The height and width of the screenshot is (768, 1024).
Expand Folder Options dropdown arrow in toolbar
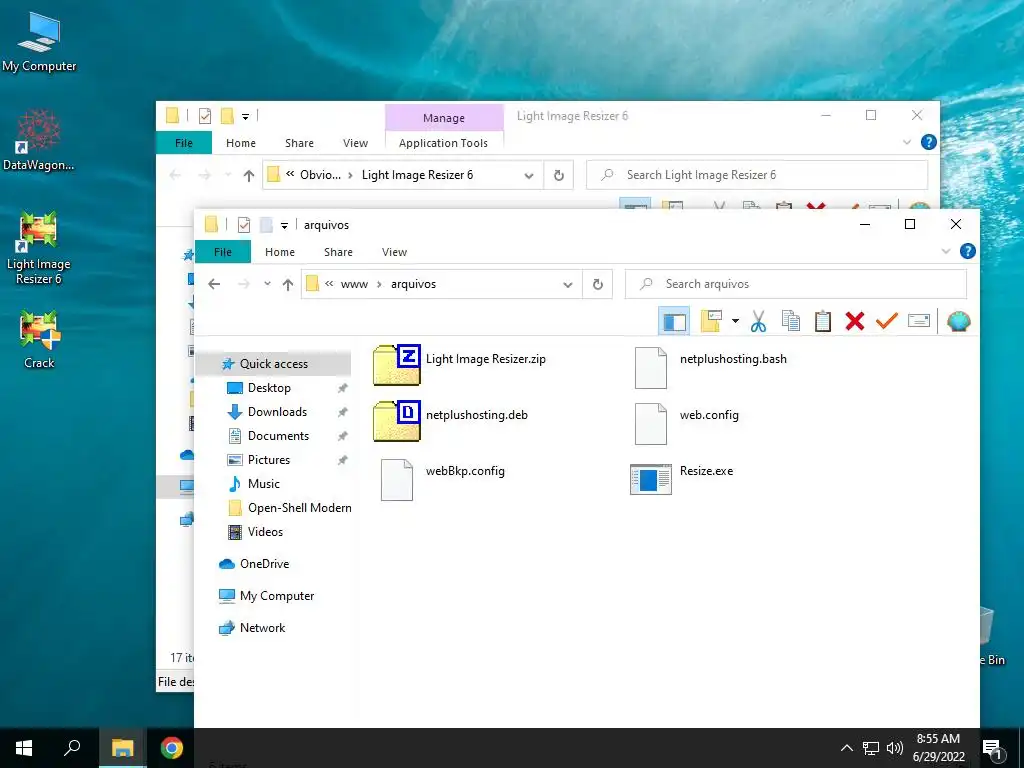735,321
